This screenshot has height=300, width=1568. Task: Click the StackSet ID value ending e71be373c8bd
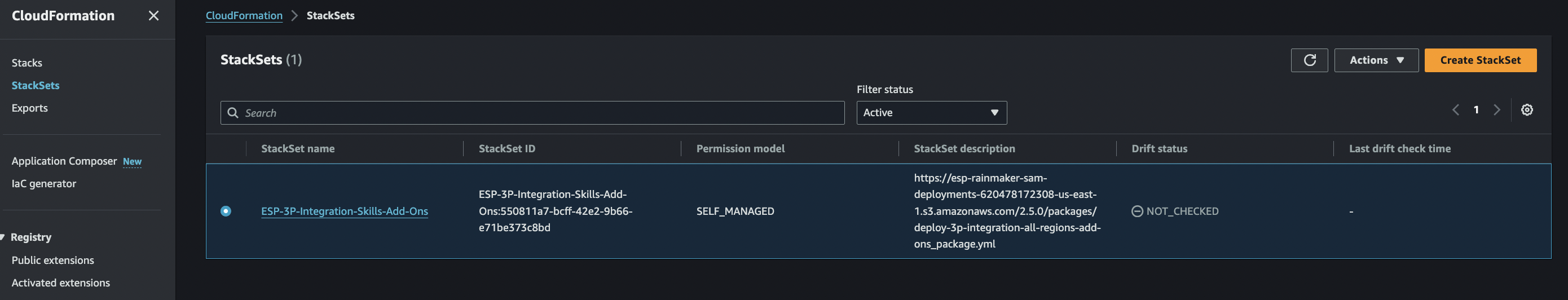[555, 211]
